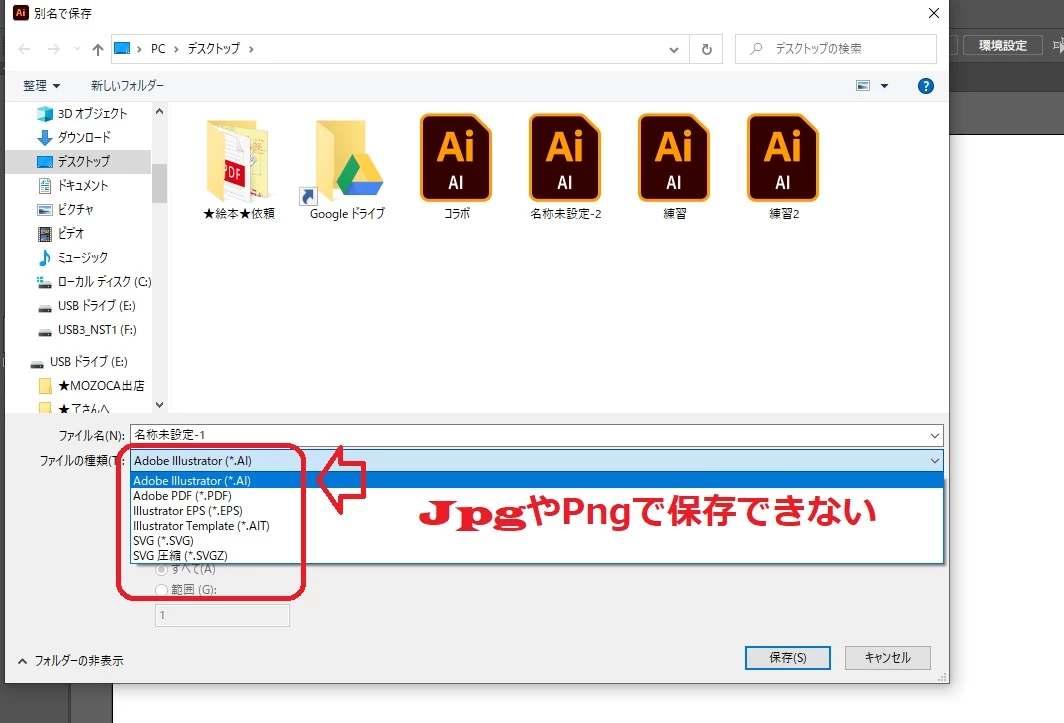Open the file type dropdown
The width and height of the screenshot is (1064, 723).
tap(934, 461)
